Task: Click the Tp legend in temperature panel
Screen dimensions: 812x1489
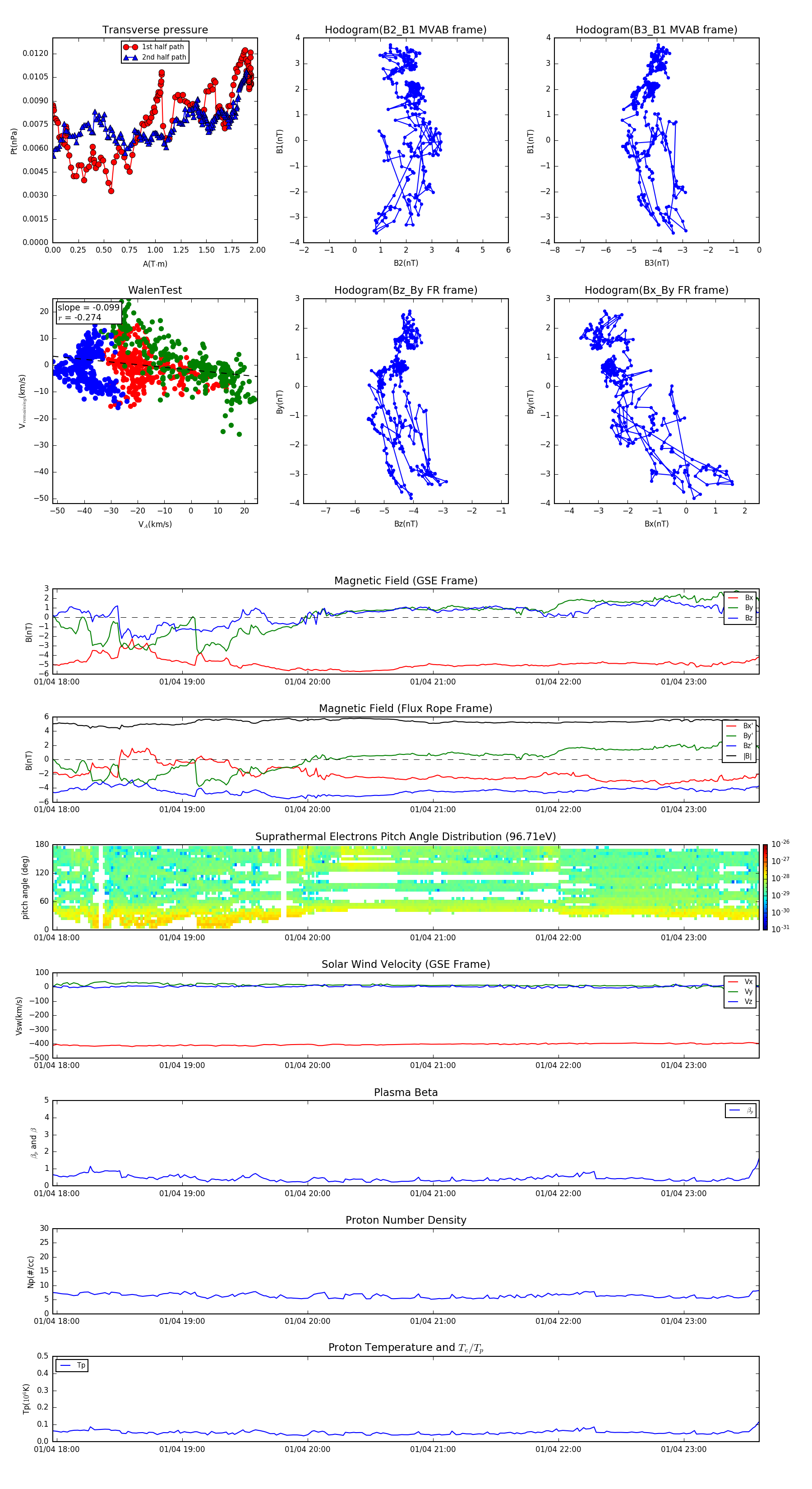Action: [72, 1365]
